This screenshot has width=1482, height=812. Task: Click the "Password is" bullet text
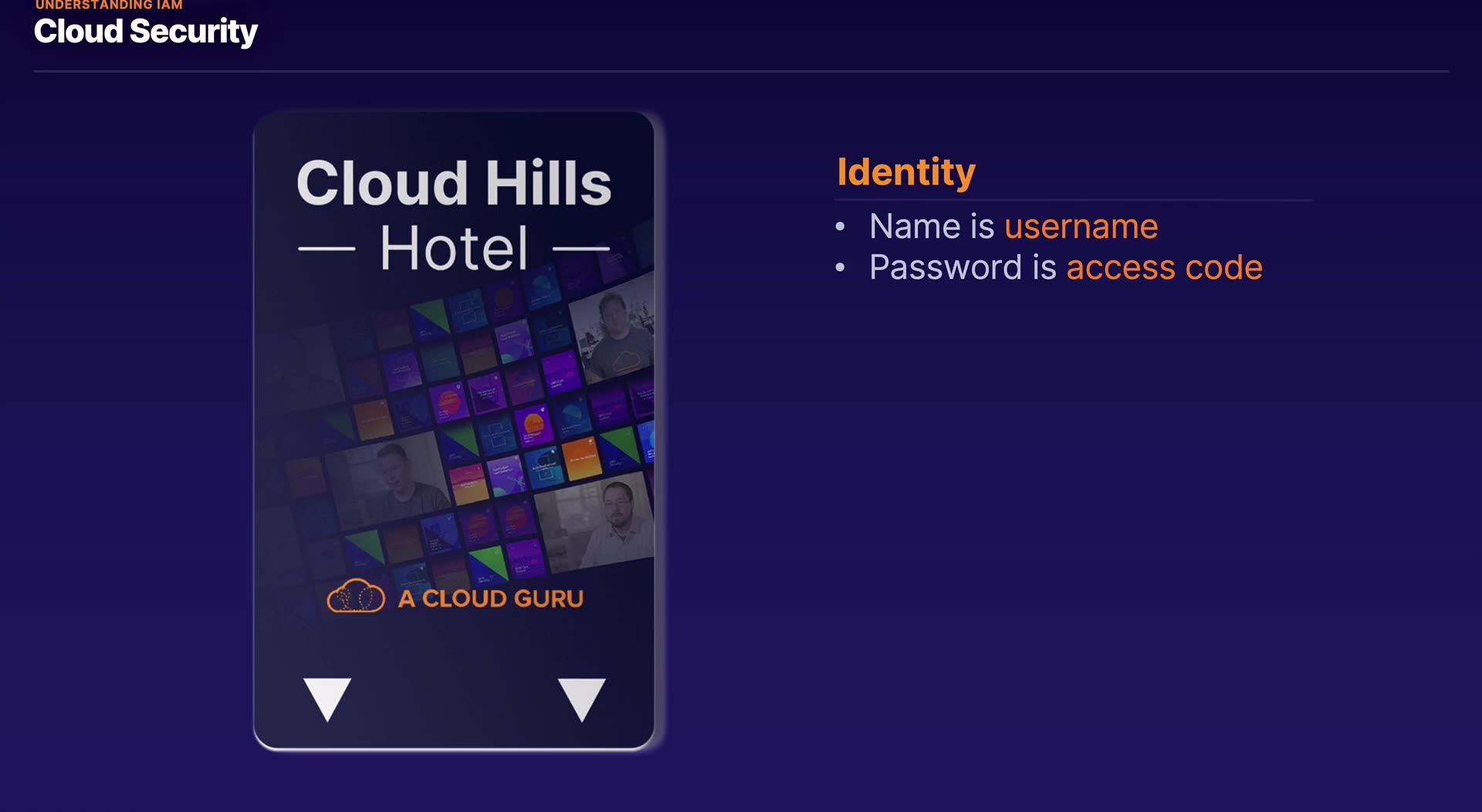[x=963, y=268]
